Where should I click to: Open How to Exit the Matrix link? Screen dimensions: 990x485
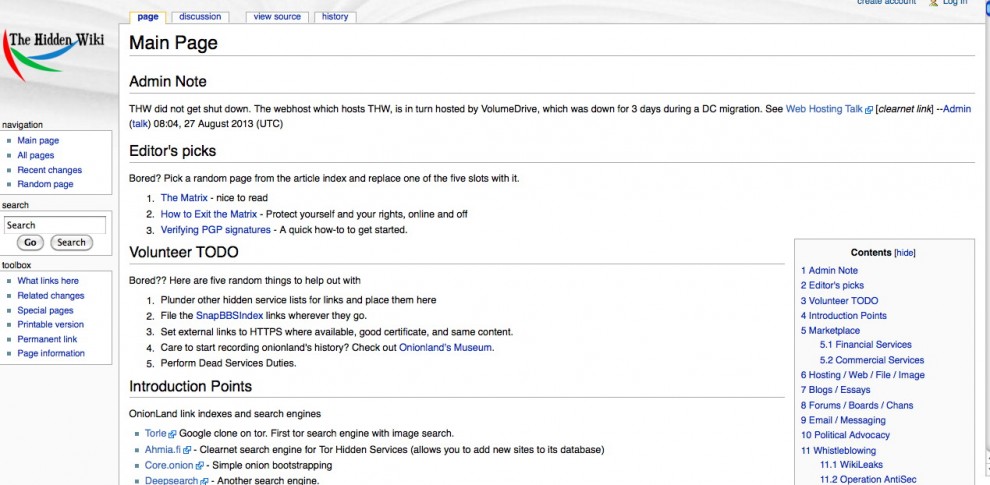[x=208, y=214]
